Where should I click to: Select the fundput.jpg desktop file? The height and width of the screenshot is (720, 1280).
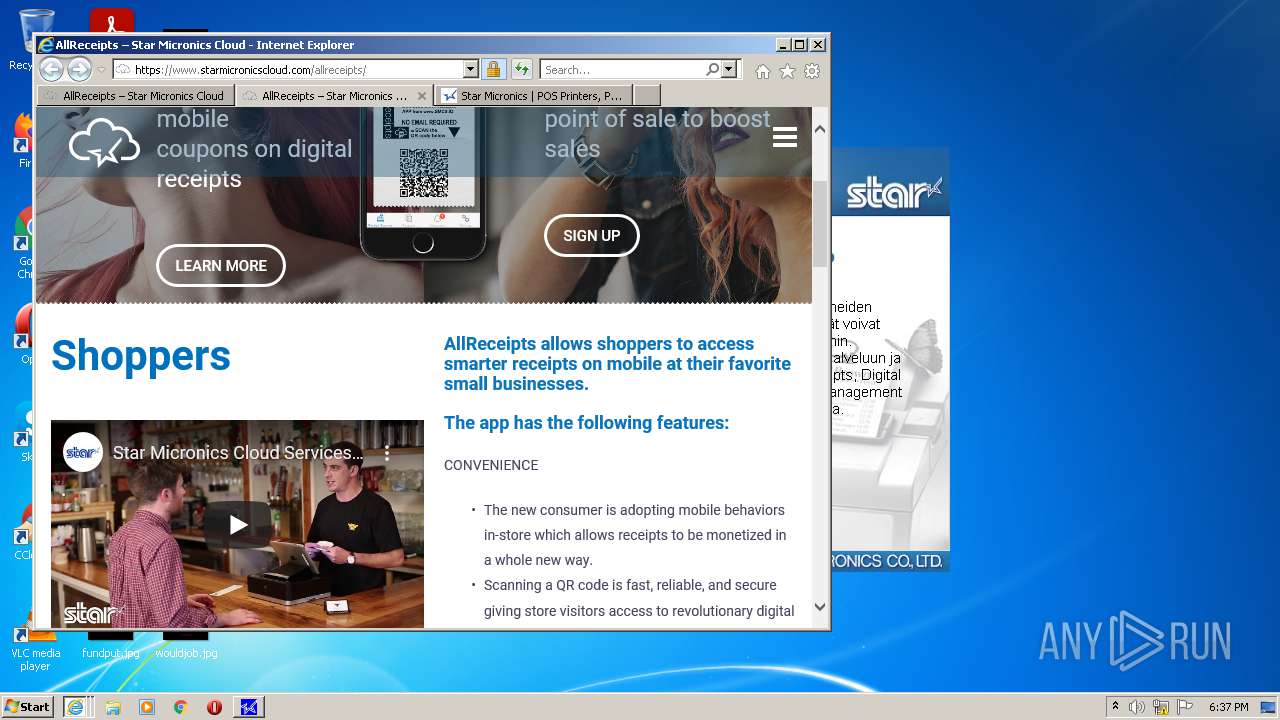pyautogui.click(x=110, y=646)
